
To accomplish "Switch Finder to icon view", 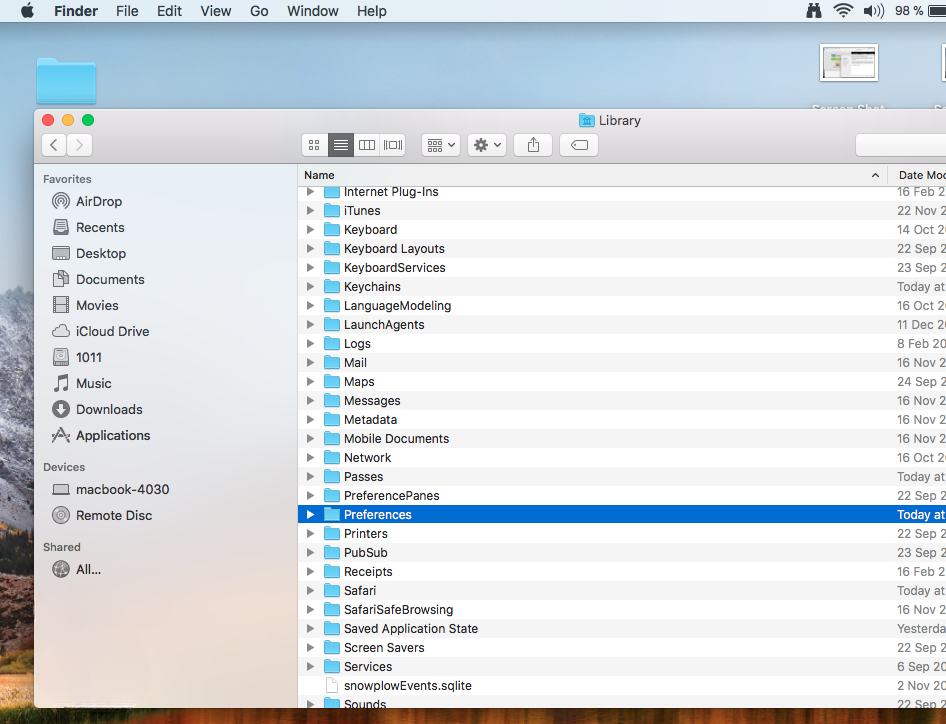I will click(314, 145).
